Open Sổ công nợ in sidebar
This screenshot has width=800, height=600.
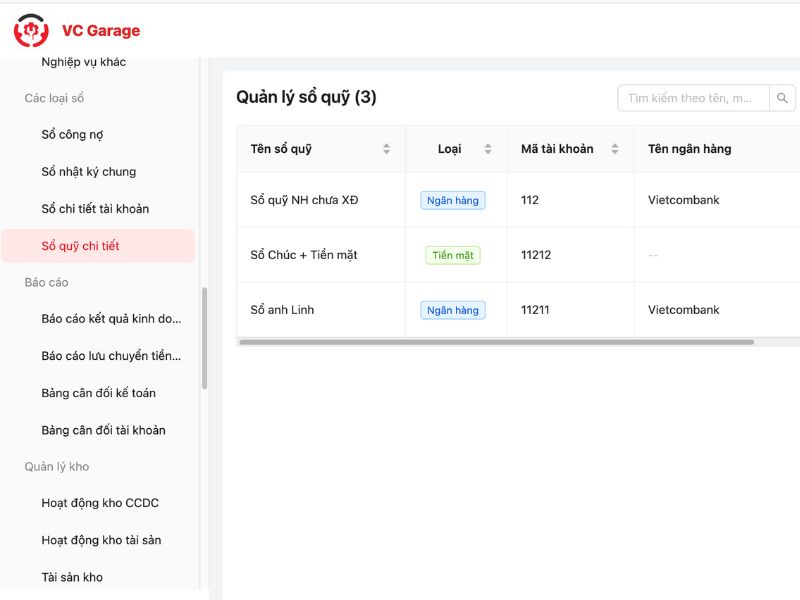click(72, 135)
